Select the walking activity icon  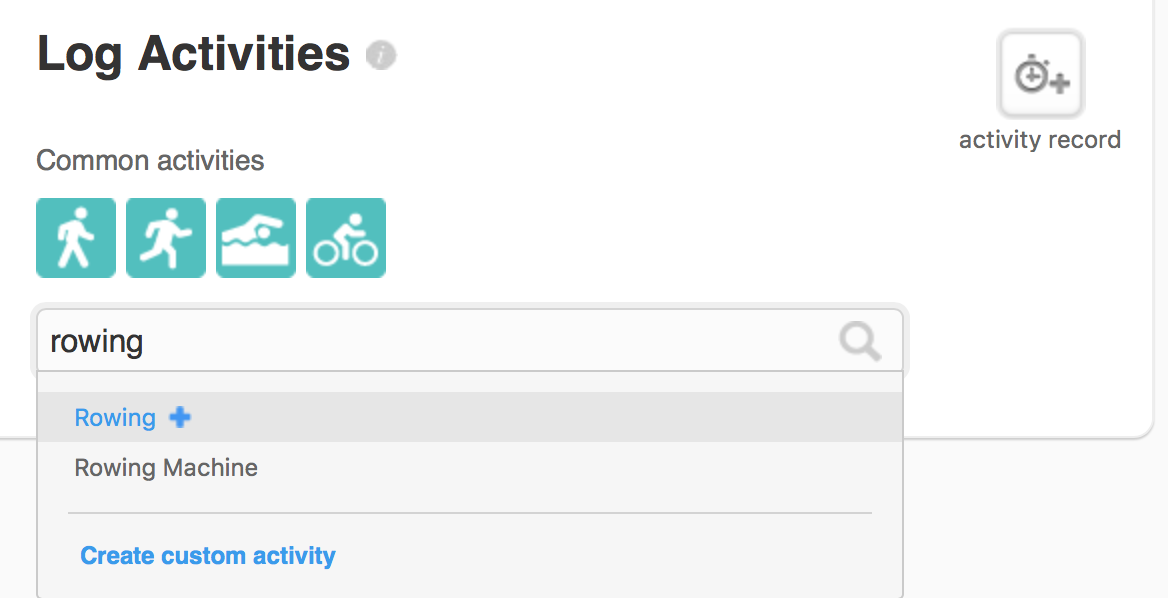76,238
